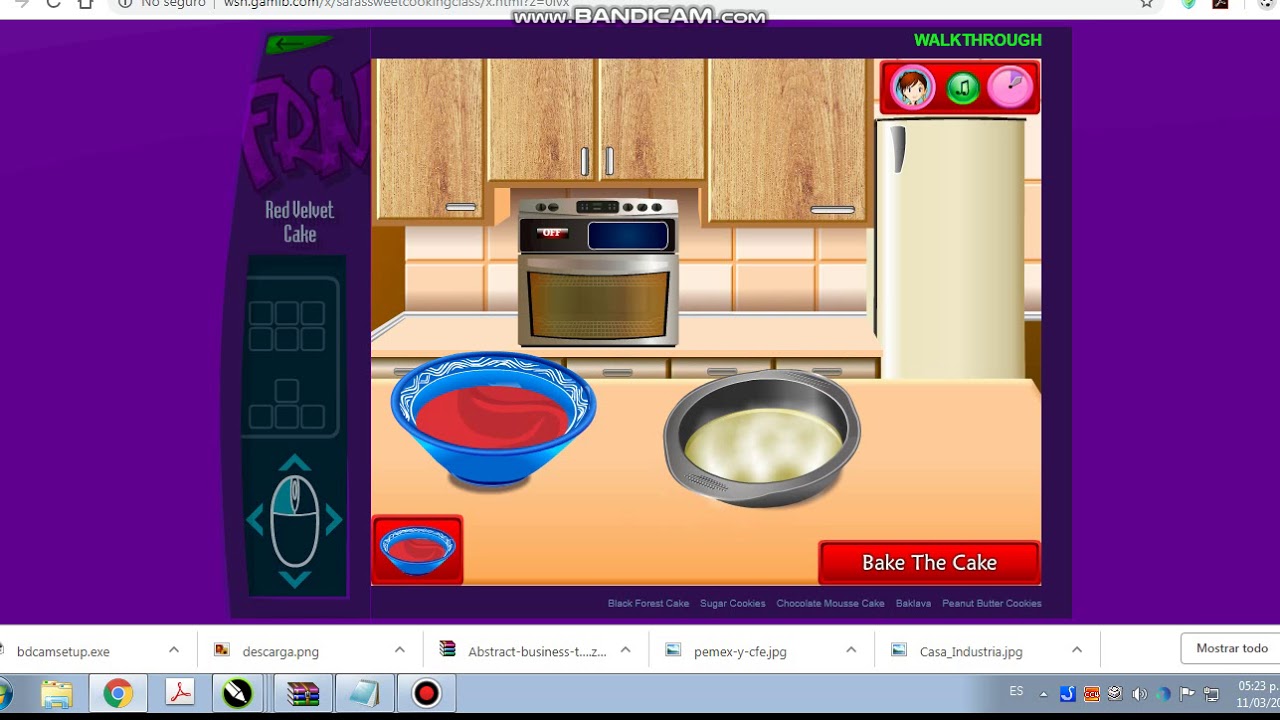Click the blue bowl of red batter

click(492, 418)
